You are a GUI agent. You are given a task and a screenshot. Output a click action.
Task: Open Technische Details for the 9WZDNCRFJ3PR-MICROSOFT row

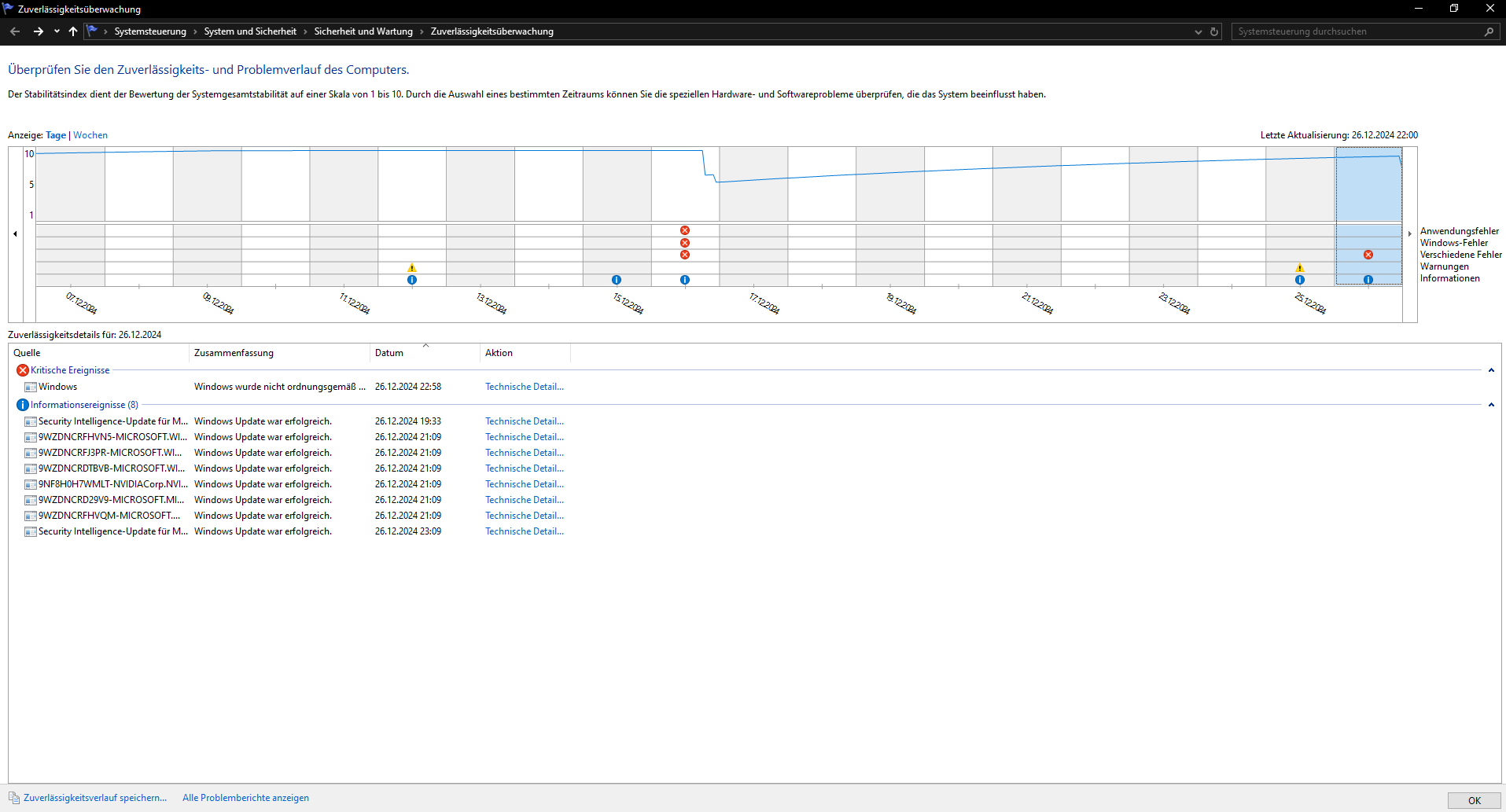[525, 453]
